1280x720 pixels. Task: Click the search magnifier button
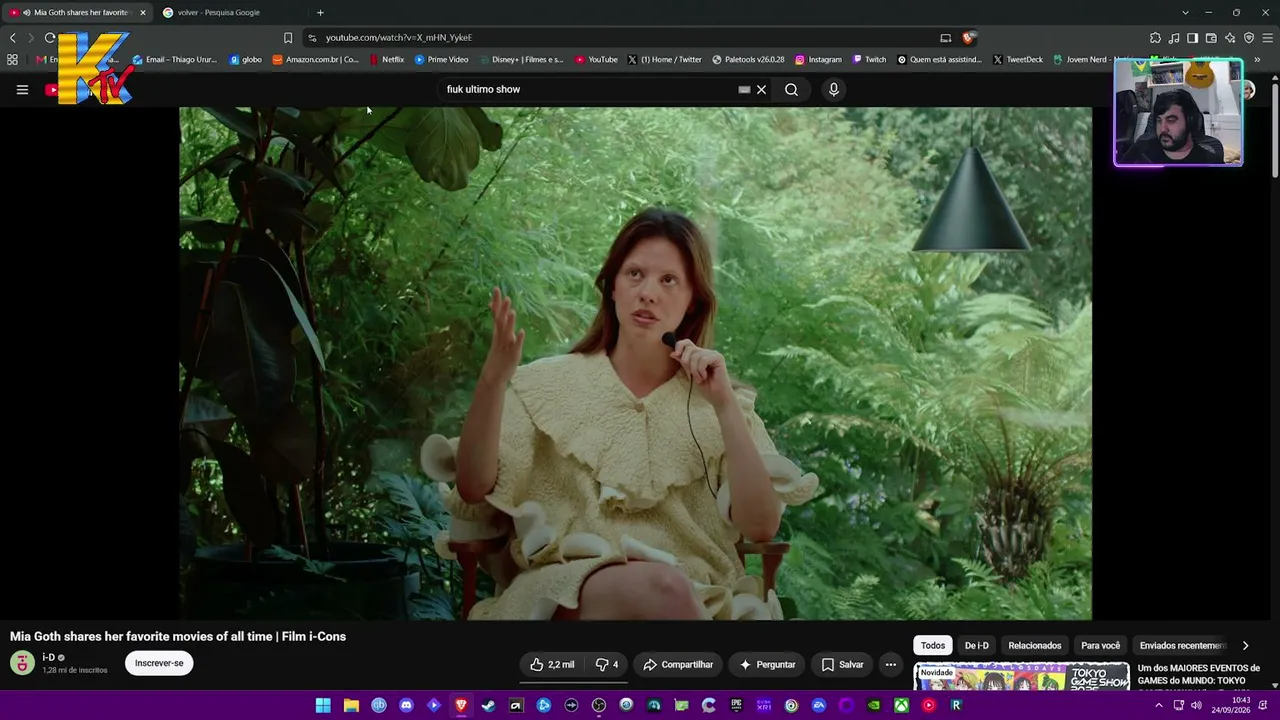[791, 89]
